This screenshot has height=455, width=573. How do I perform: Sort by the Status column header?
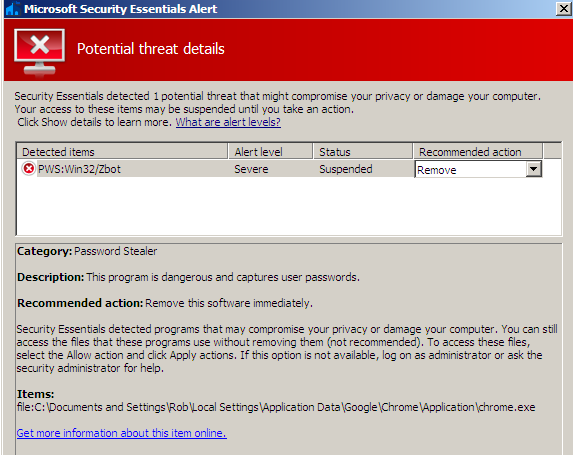(x=363, y=152)
